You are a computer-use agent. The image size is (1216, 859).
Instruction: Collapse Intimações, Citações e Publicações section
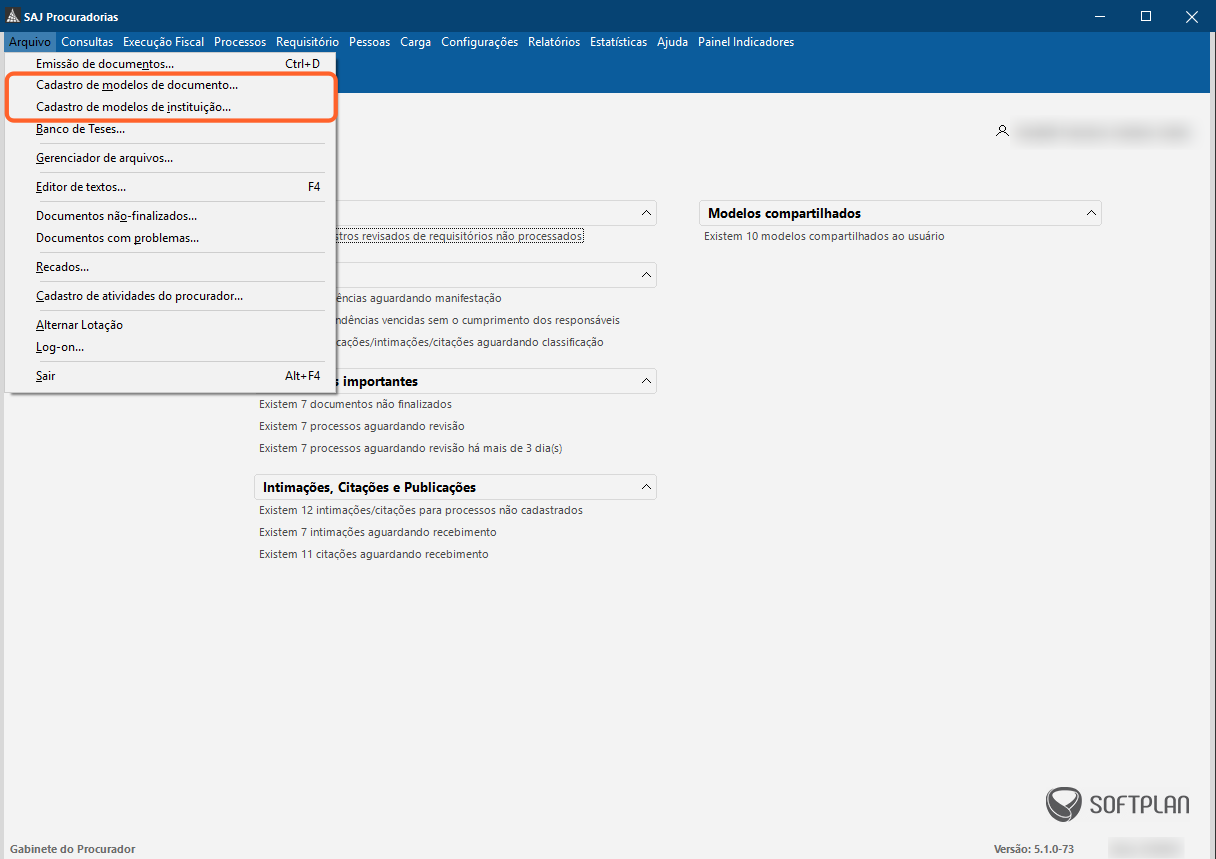646,487
